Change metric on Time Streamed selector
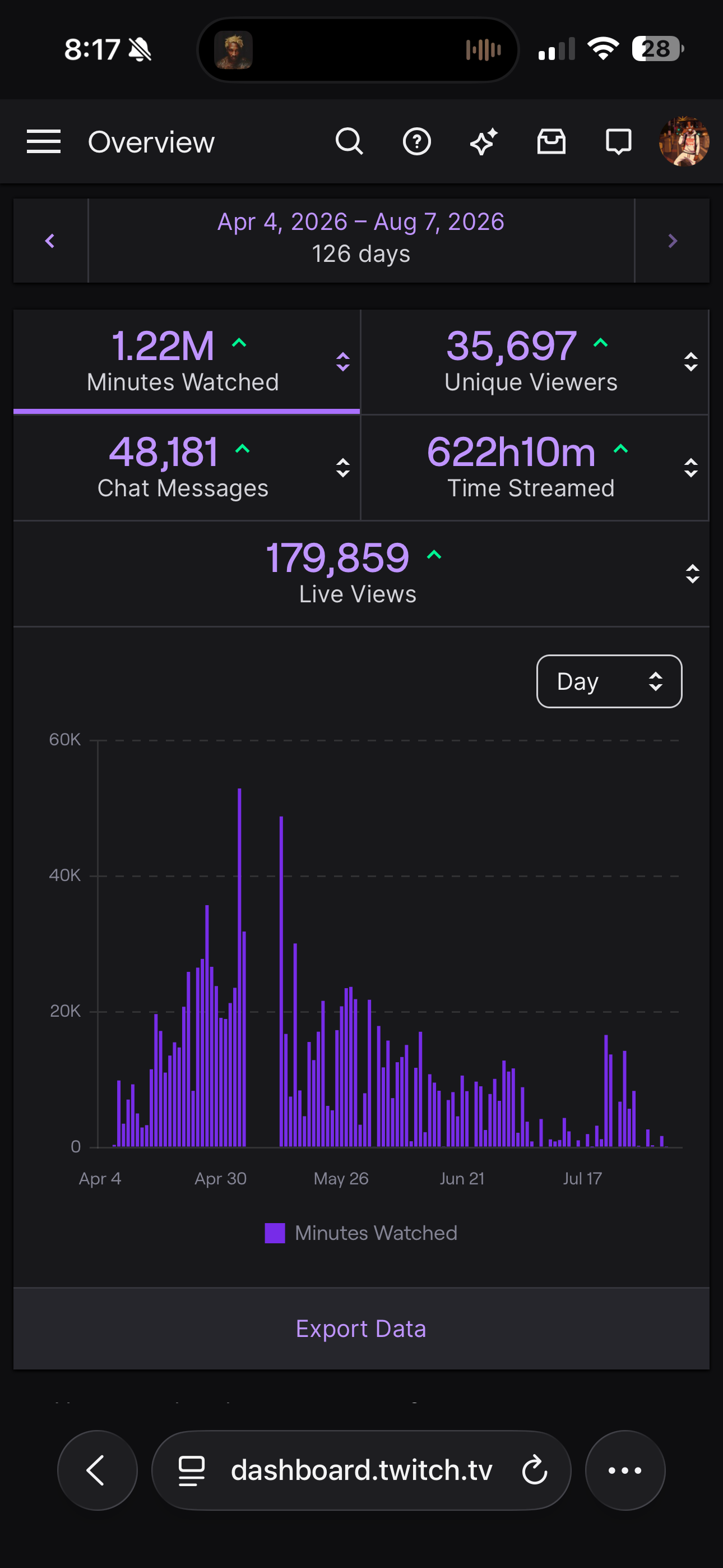The width and height of the screenshot is (723, 1568). coord(690,468)
